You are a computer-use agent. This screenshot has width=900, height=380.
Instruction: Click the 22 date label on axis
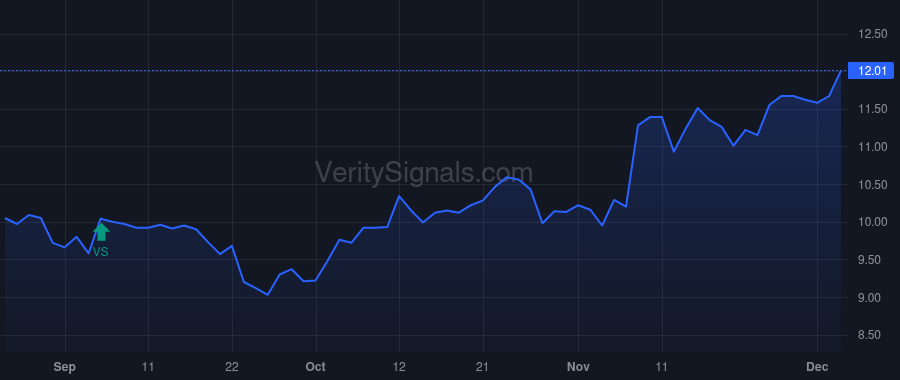click(232, 367)
